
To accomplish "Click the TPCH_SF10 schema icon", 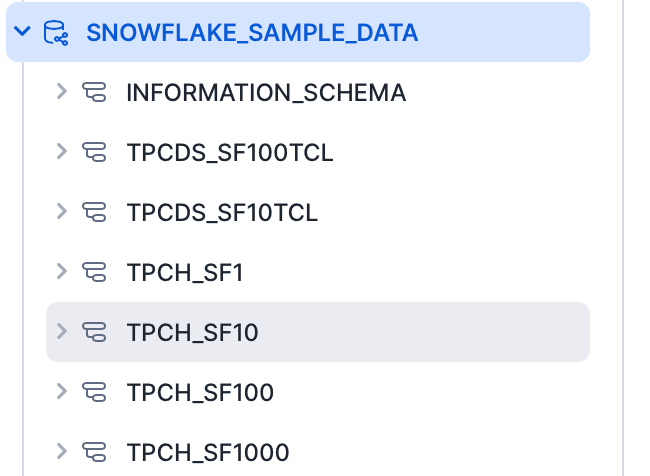I will [x=95, y=332].
